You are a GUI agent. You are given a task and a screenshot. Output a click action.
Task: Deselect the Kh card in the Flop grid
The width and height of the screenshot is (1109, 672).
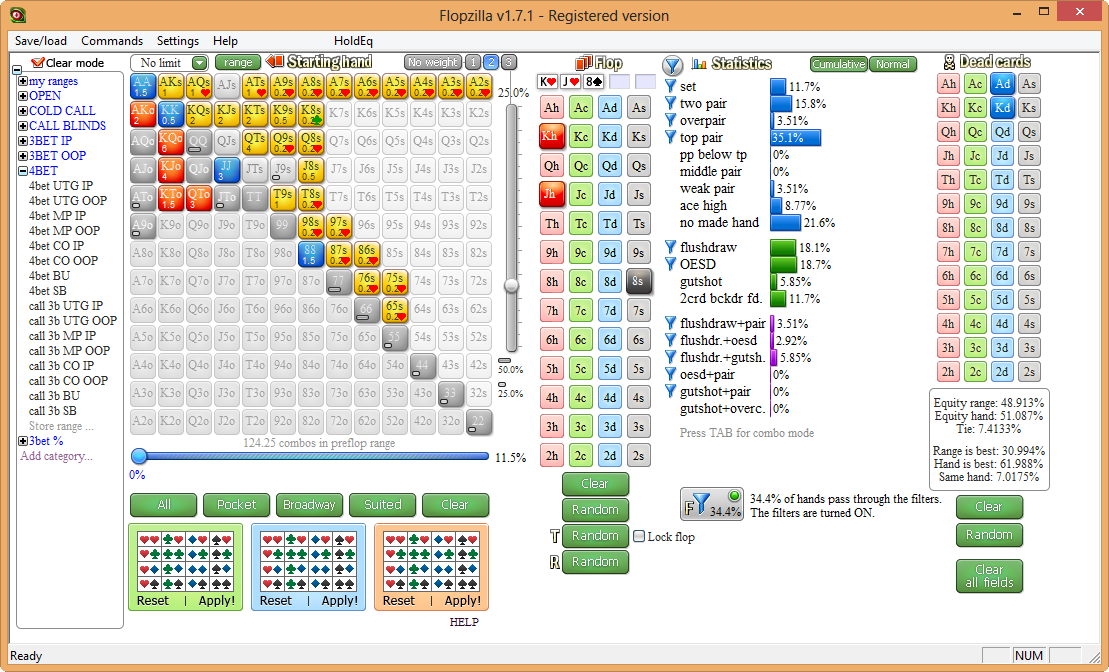point(552,137)
